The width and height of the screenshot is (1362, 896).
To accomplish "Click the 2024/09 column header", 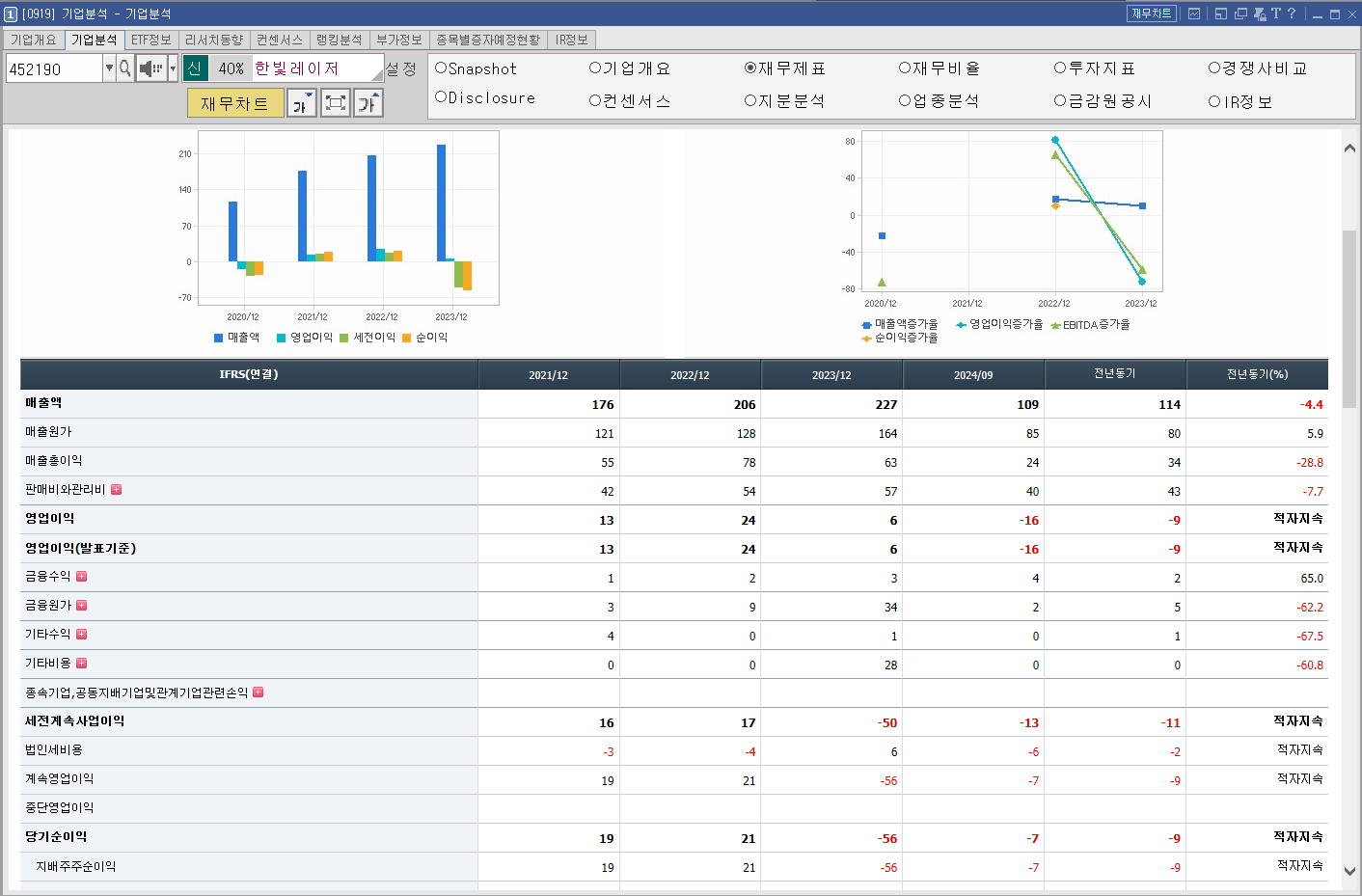I will [x=973, y=375].
